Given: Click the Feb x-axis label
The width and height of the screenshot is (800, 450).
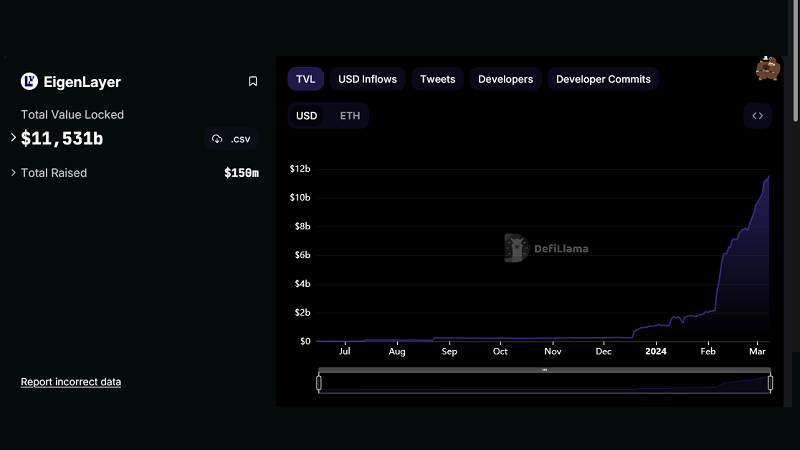Looking at the screenshot, I should (708, 352).
